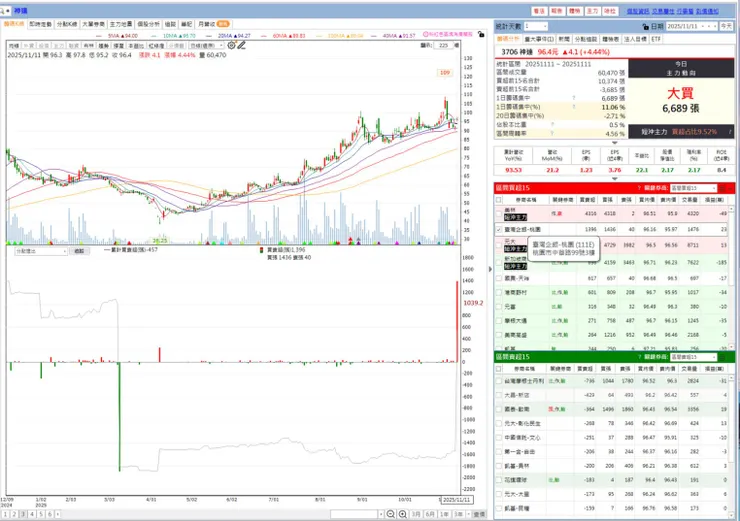The width and height of the screenshot is (740, 521).
Task: Click the 3年 range button
Action: [x=458, y=514]
